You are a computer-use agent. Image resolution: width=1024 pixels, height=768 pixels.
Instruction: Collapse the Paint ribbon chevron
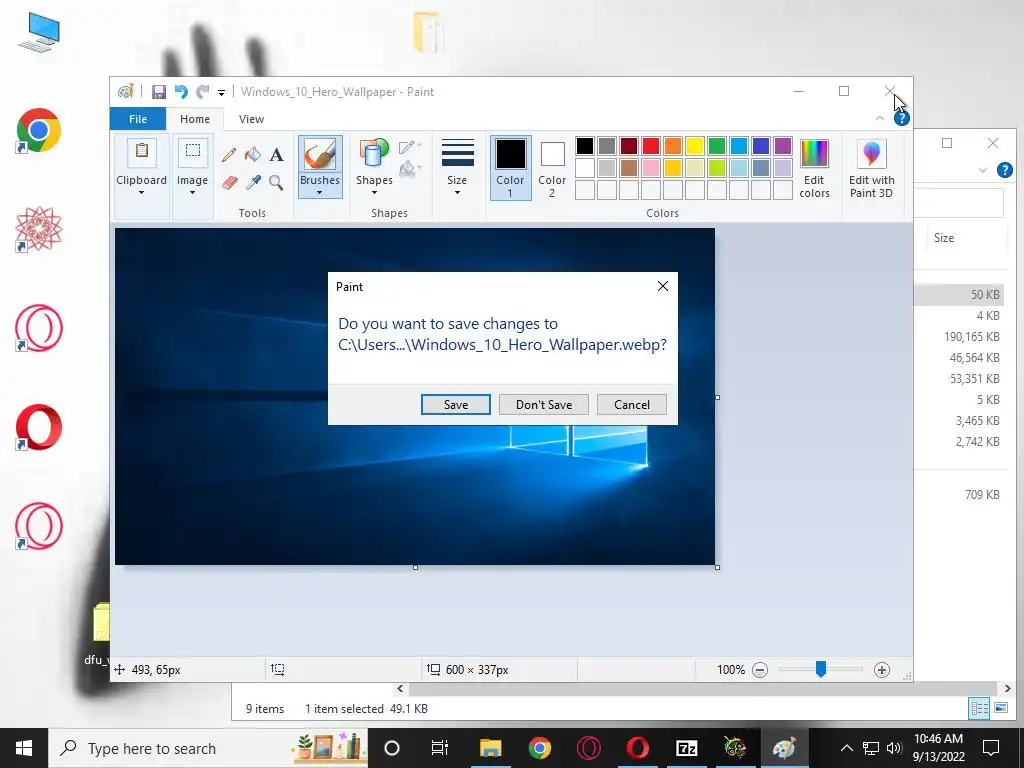tap(880, 118)
